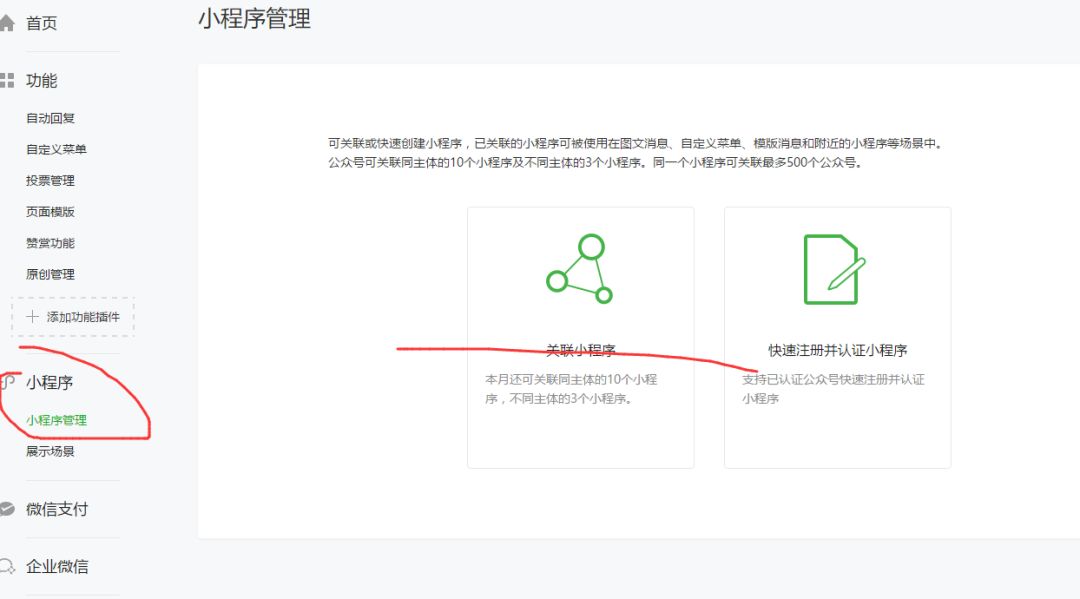Click the 关联小程序 card title
Viewport: 1080px width, 599px height.
tap(581, 350)
